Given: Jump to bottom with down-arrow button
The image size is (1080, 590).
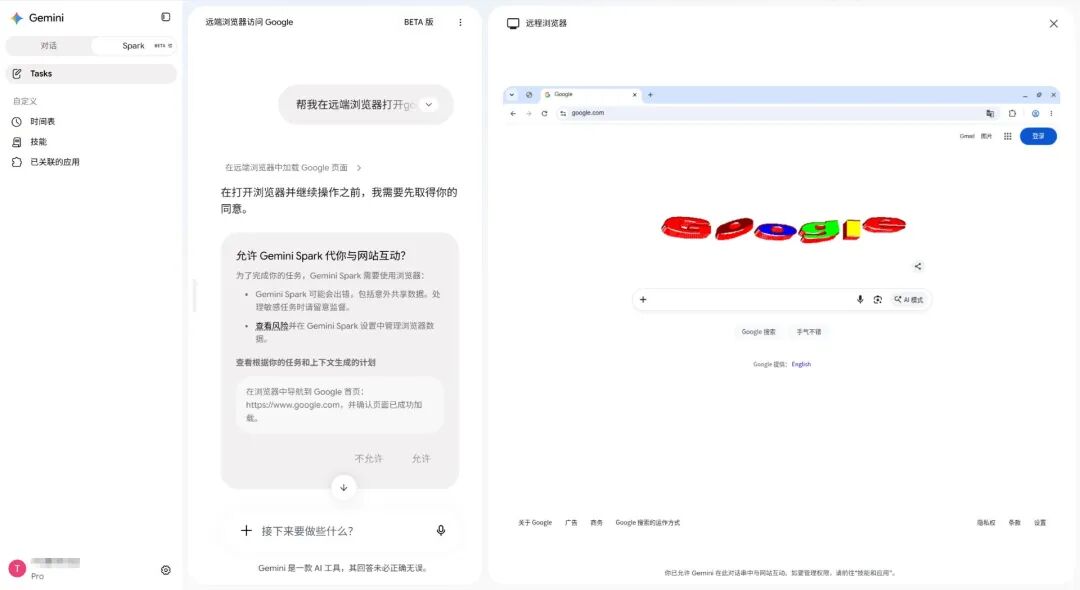Looking at the screenshot, I should (343, 487).
